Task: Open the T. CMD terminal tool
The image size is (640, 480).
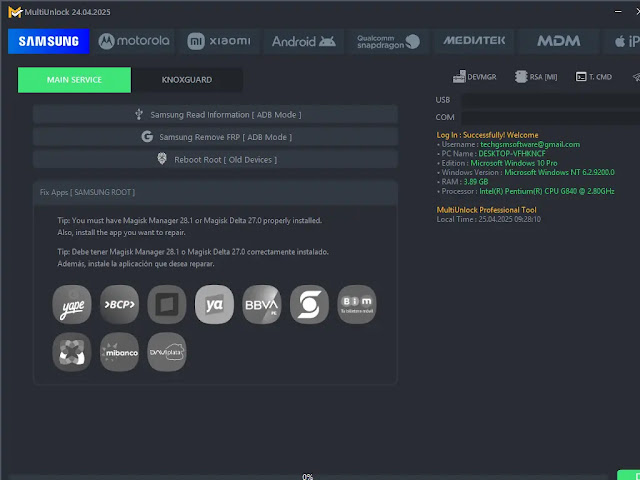Action: click(593, 77)
